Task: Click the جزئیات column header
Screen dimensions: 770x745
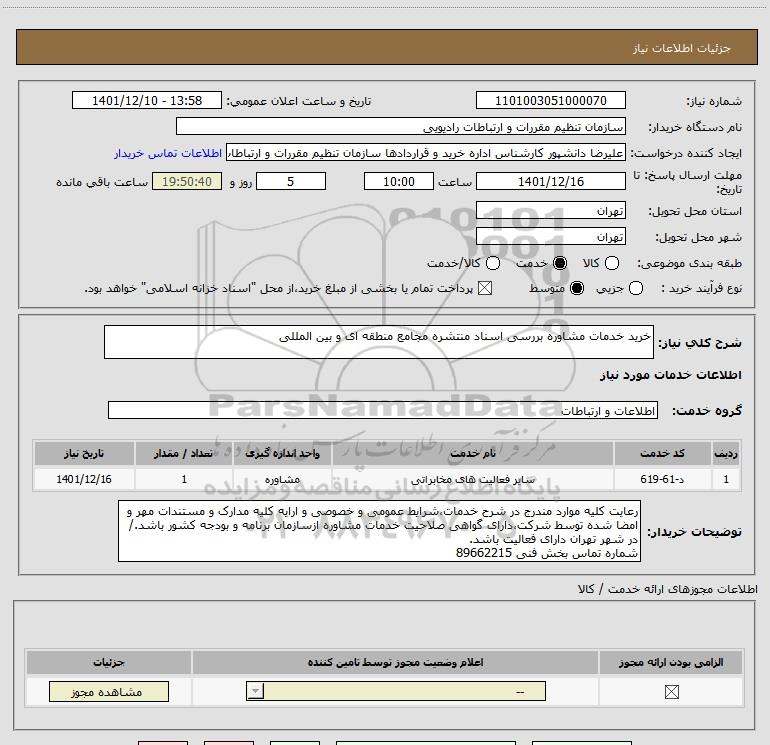Action: 109,662
